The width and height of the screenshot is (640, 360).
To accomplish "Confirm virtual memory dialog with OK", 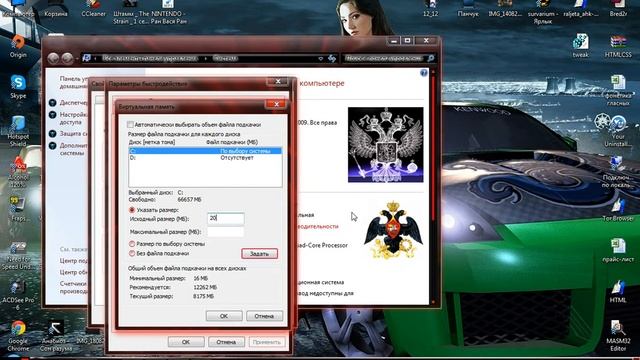I will 224,316.
